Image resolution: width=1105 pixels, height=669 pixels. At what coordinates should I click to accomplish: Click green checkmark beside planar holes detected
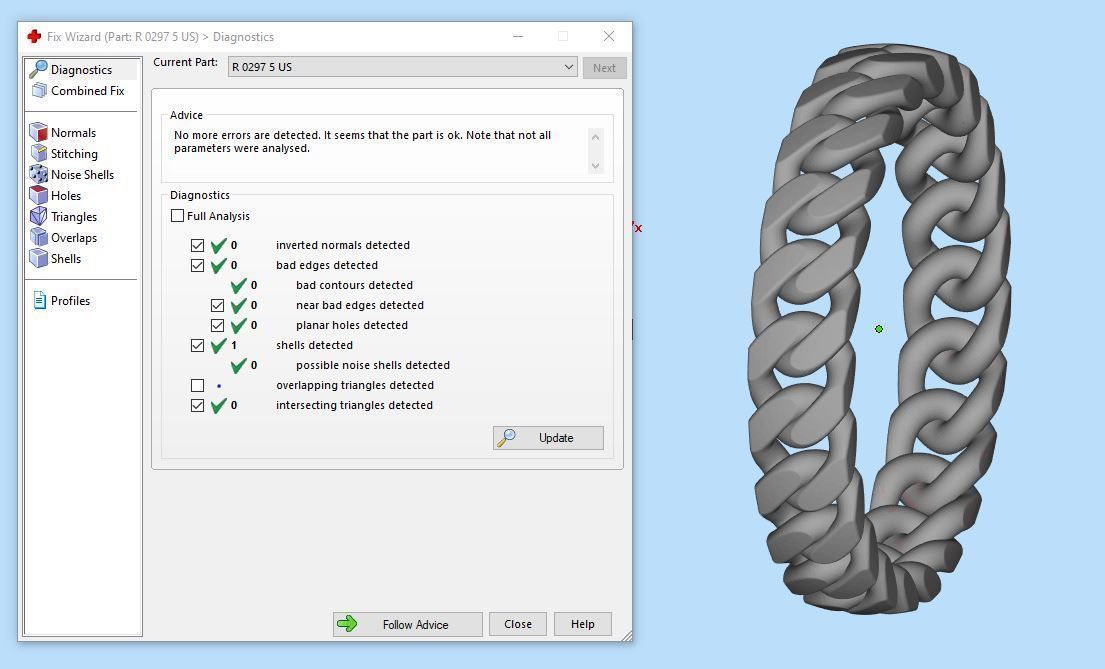[x=238, y=325]
